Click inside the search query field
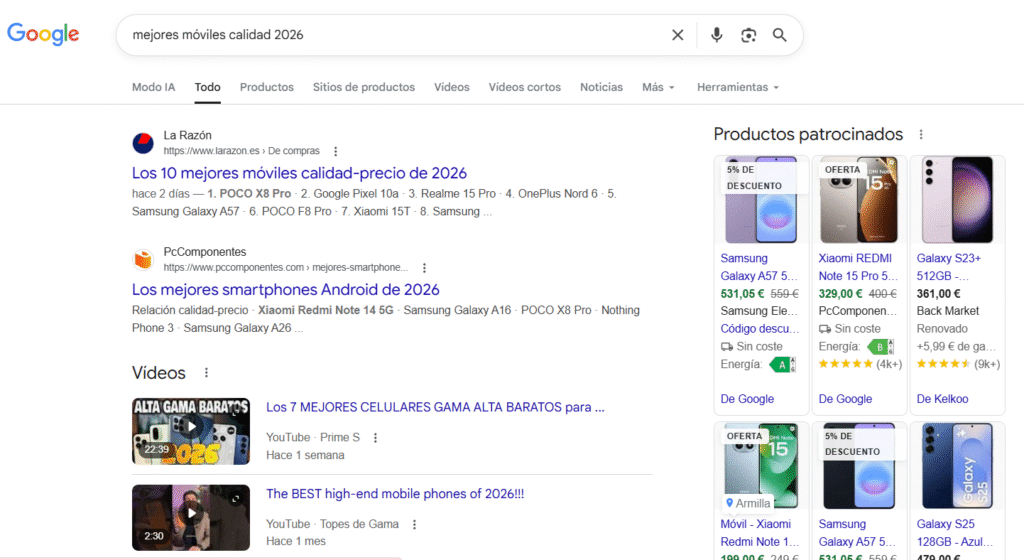 point(392,35)
